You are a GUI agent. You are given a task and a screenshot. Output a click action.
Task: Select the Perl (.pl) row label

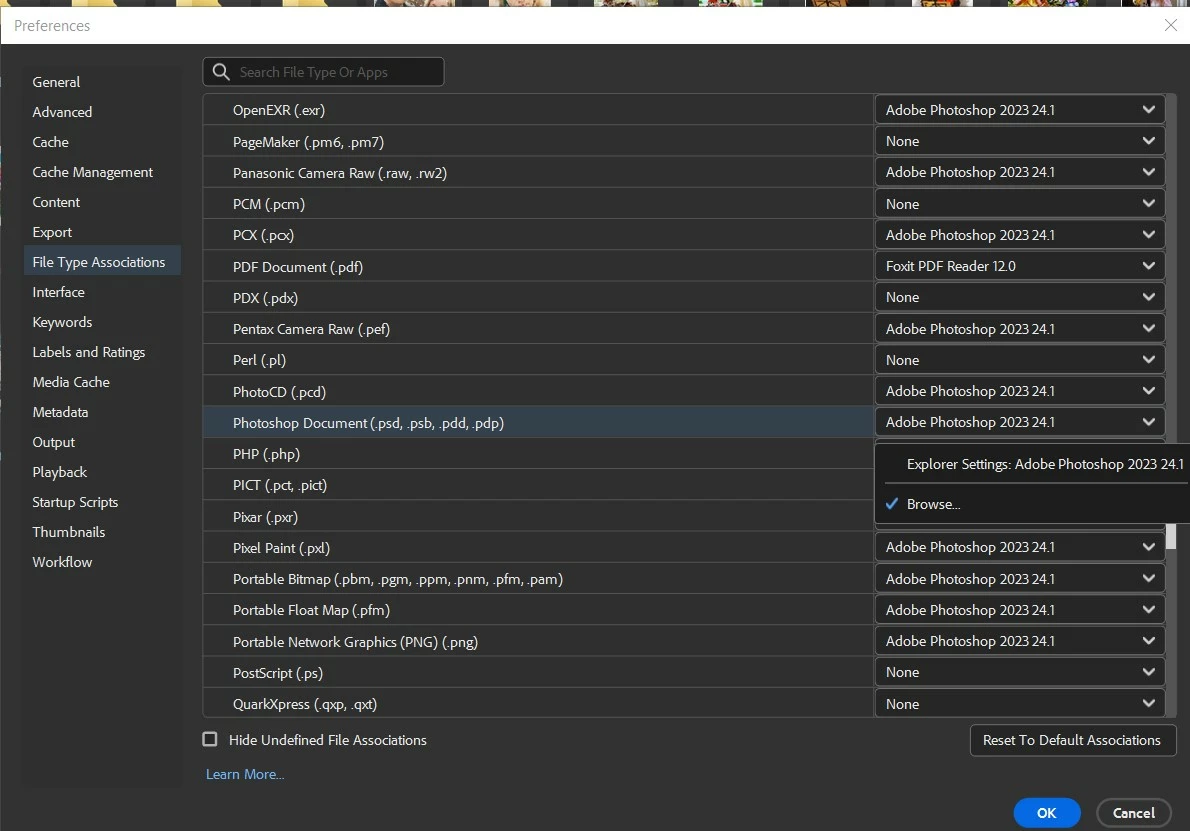[x=260, y=360]
